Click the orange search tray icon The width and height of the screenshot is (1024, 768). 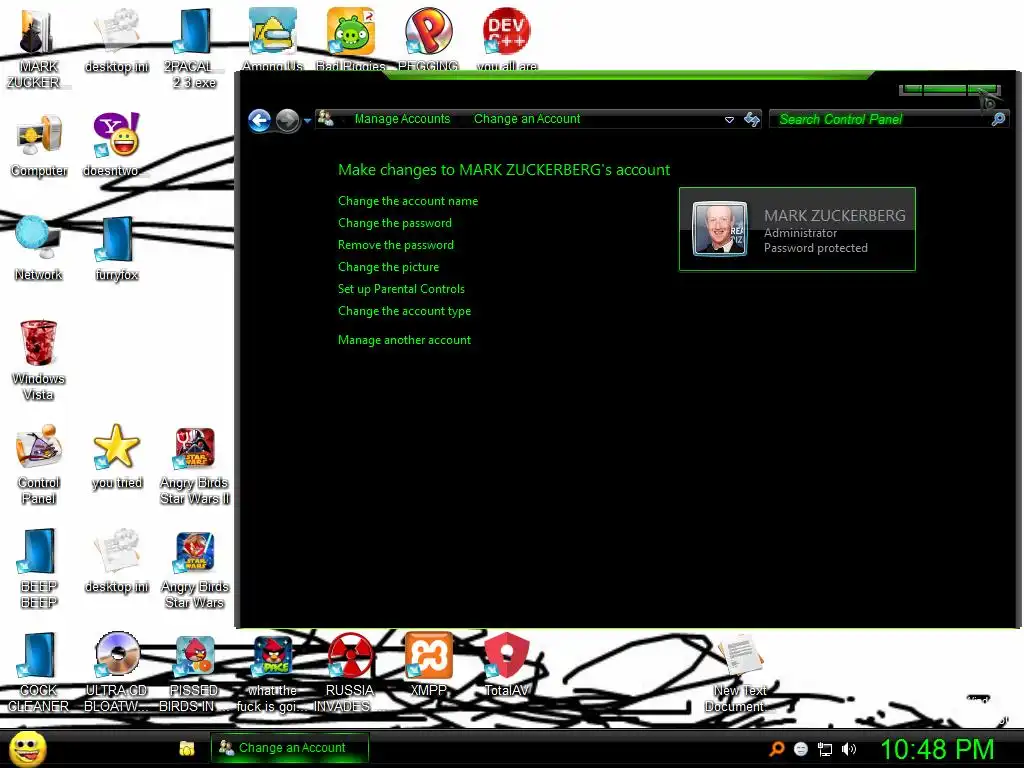coord(776,749)
